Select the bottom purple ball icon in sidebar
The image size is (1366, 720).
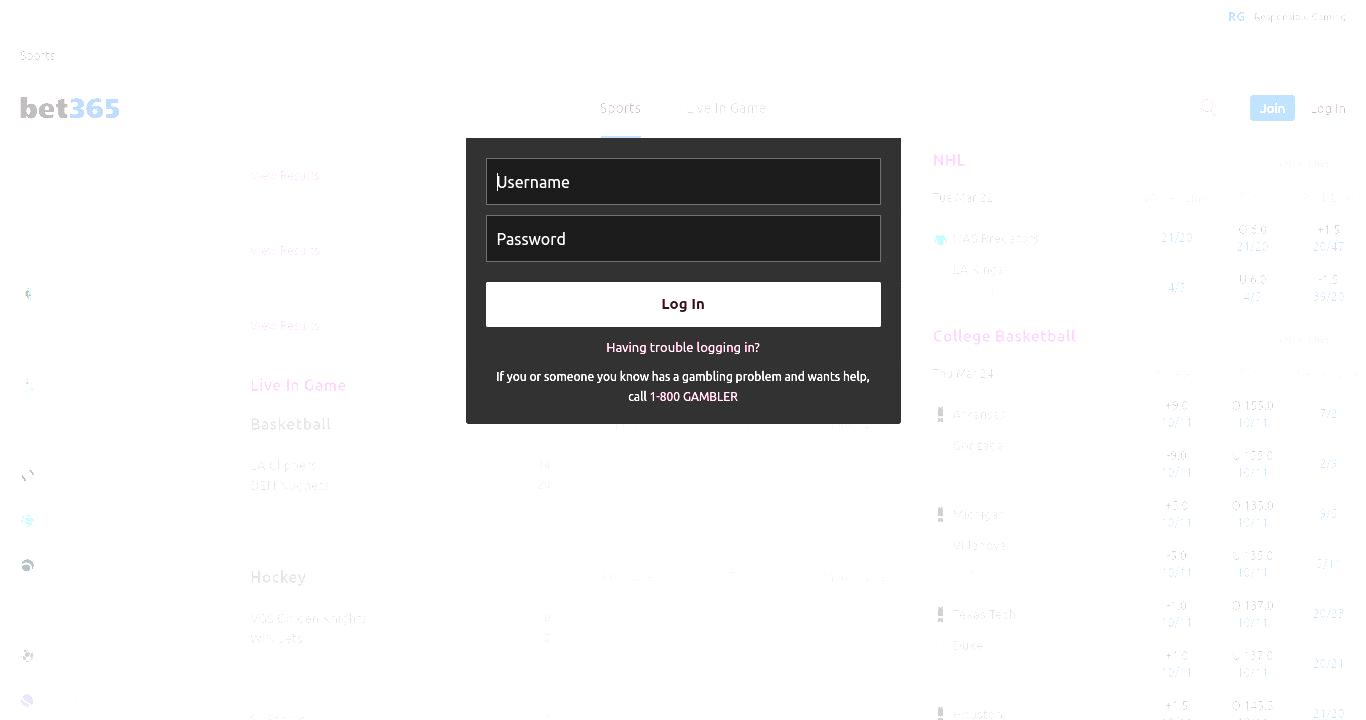pos(27,700)
